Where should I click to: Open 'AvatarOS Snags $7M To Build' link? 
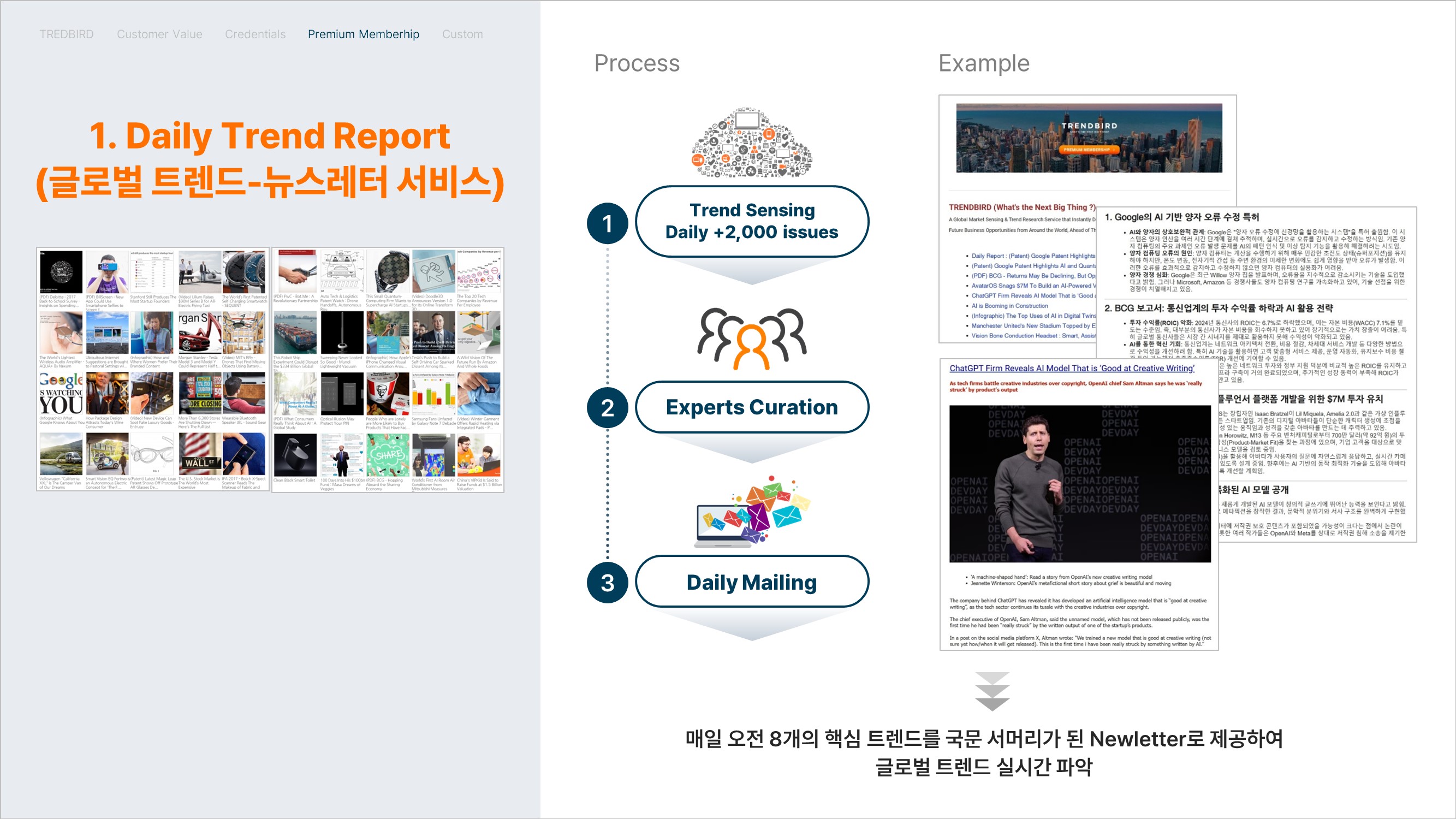tap(1033, 286)
